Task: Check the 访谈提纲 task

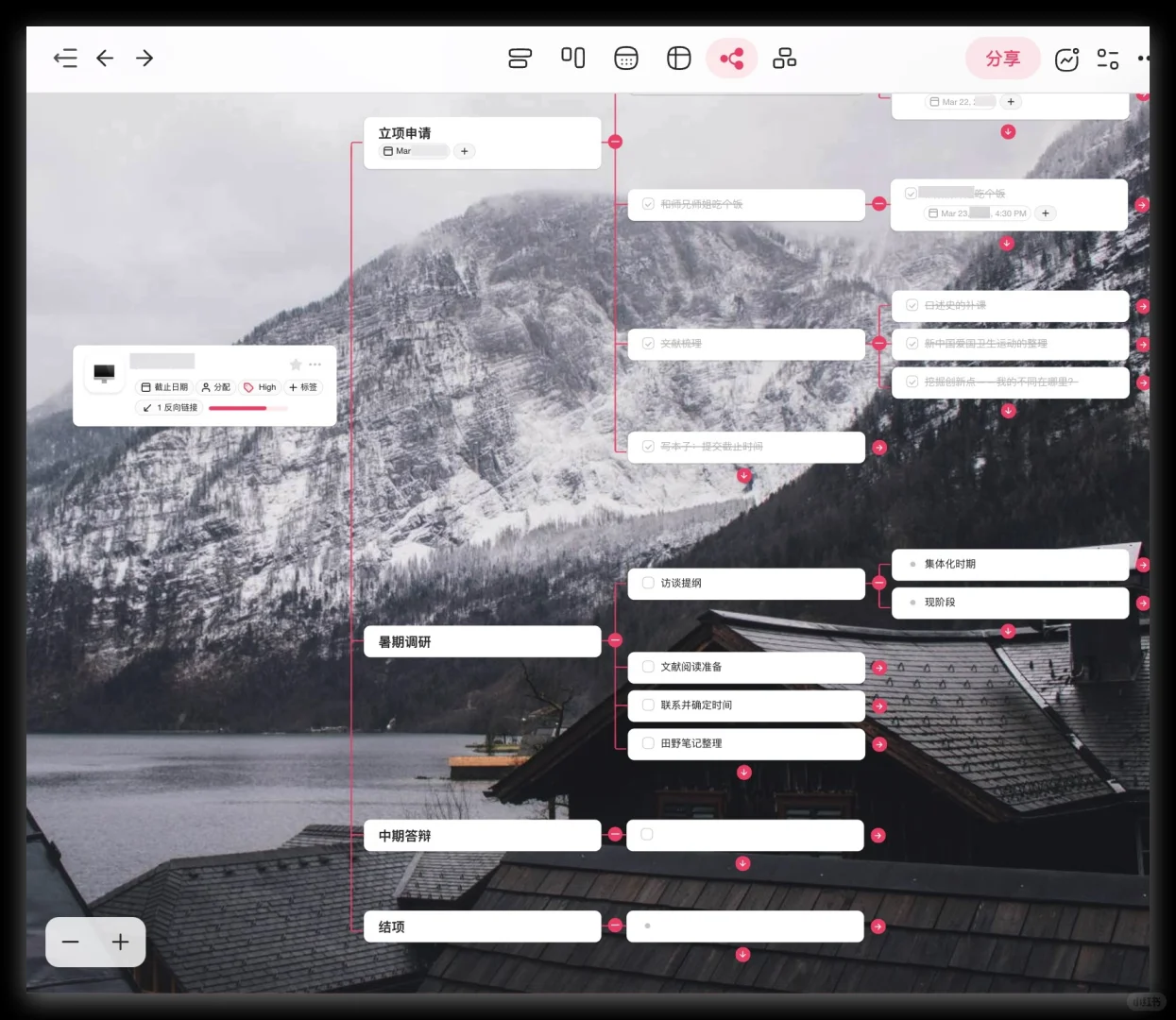Action: [648, 583]
